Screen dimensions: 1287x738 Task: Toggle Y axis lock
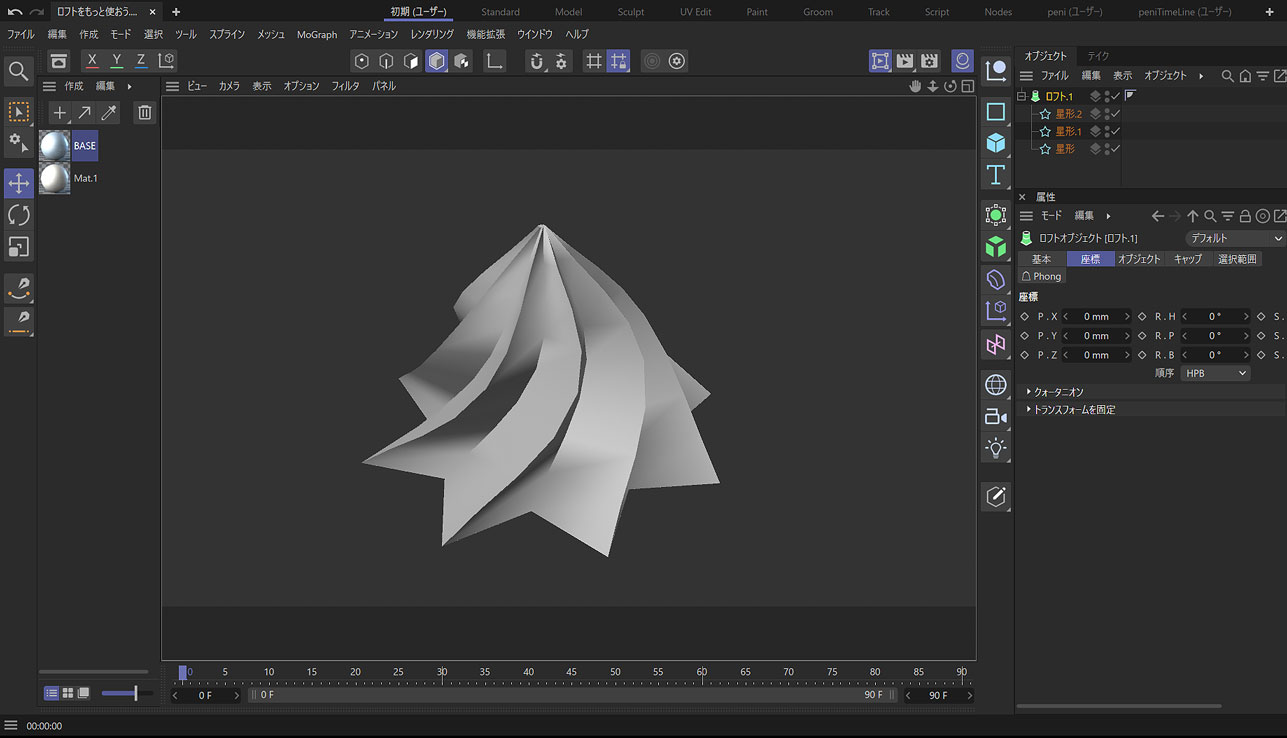click(x=117, y=61)
